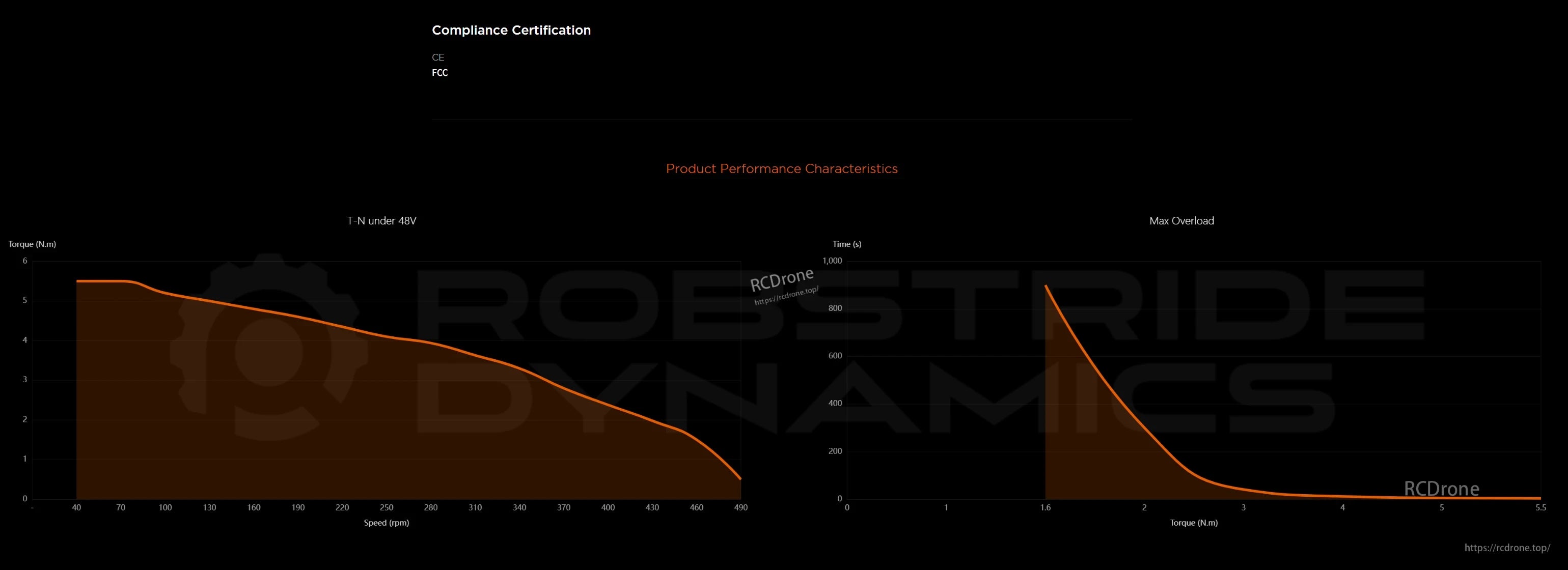This screenshot has height=570, width=1568.
Task: Click the Speed (rpm) axis label
Action: 386,522
